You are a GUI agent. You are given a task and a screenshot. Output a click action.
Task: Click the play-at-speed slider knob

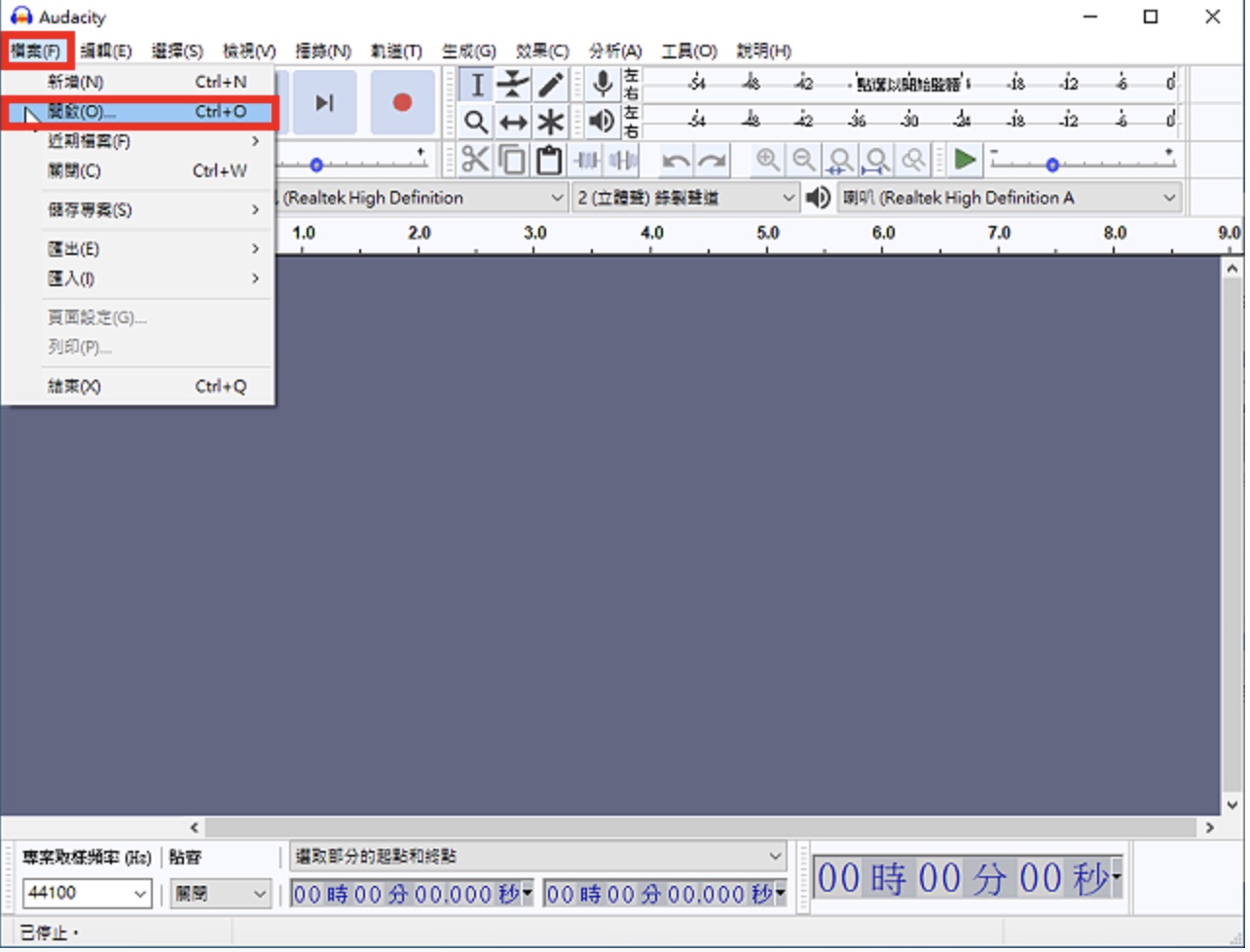tap(1052, 165)
